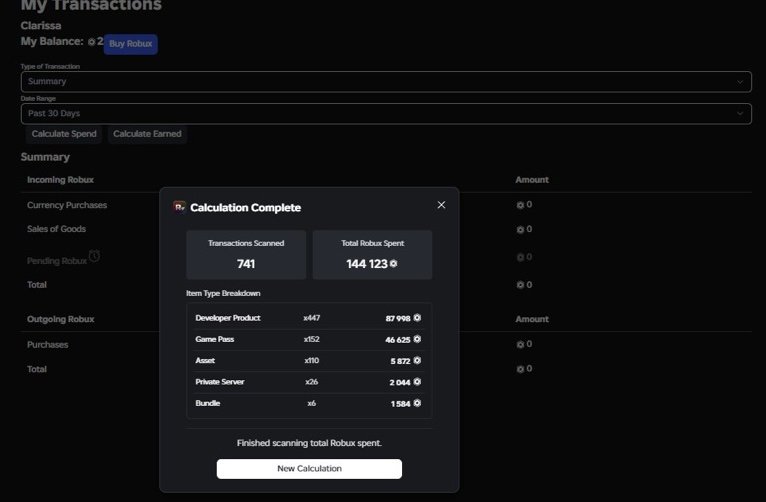Image resolution: width=766 pixels, height=502 pixels.
Task: Click the New Calculation button
Action: tap(309, 469)
